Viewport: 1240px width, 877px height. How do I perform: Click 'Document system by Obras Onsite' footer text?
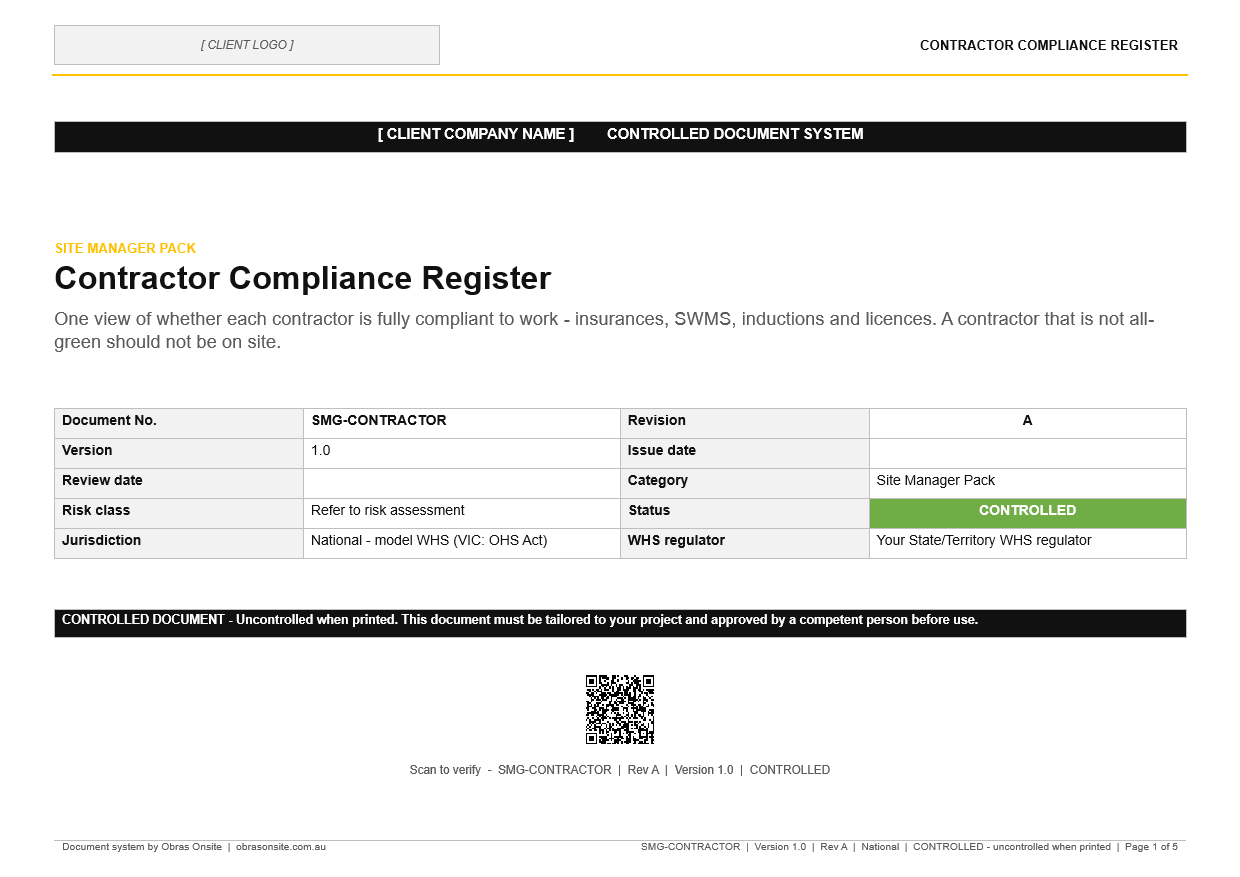point(142,847)
